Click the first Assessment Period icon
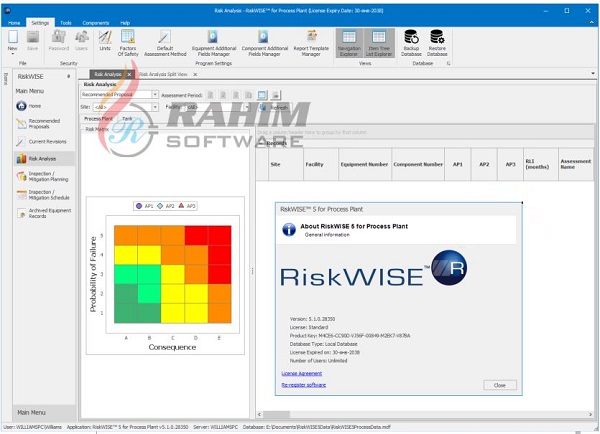Screen dimensions: 600x434 (x=210, y=95)
